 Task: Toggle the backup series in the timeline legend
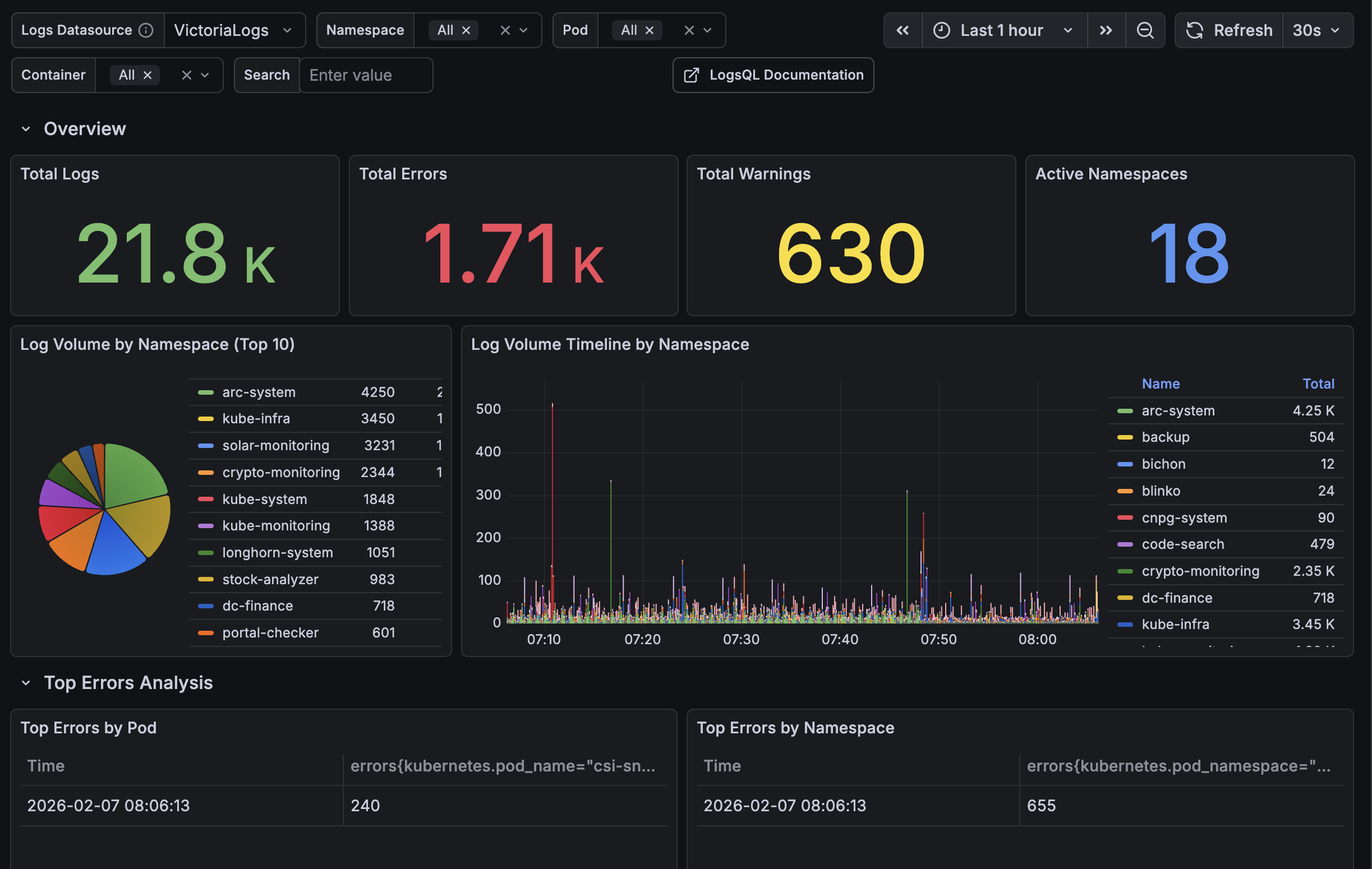1165,437
